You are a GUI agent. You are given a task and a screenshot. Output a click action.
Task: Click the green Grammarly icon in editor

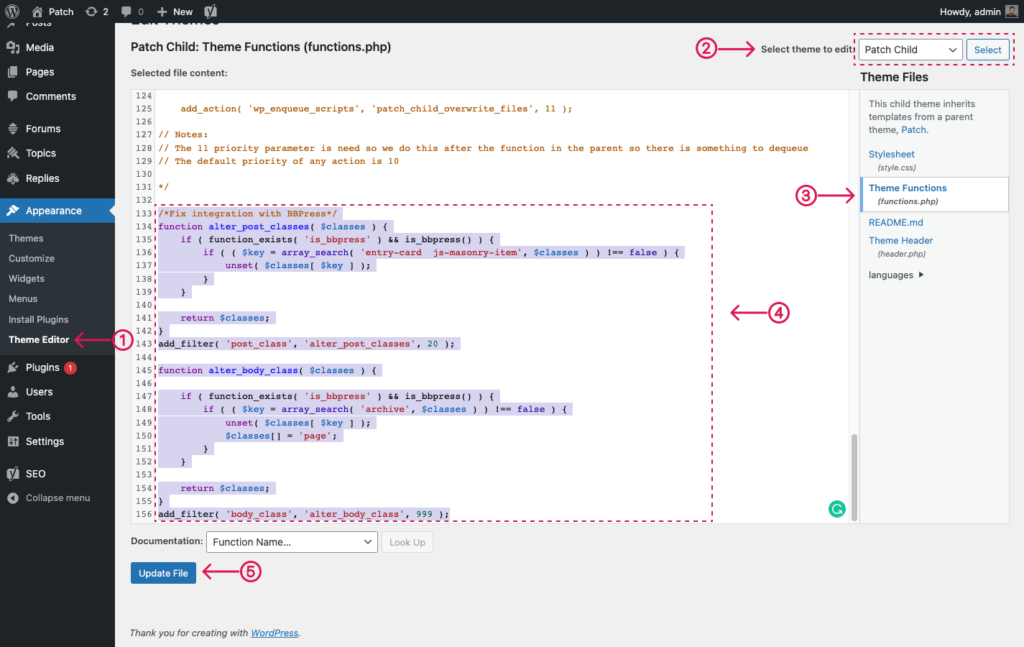click(837, 509)
